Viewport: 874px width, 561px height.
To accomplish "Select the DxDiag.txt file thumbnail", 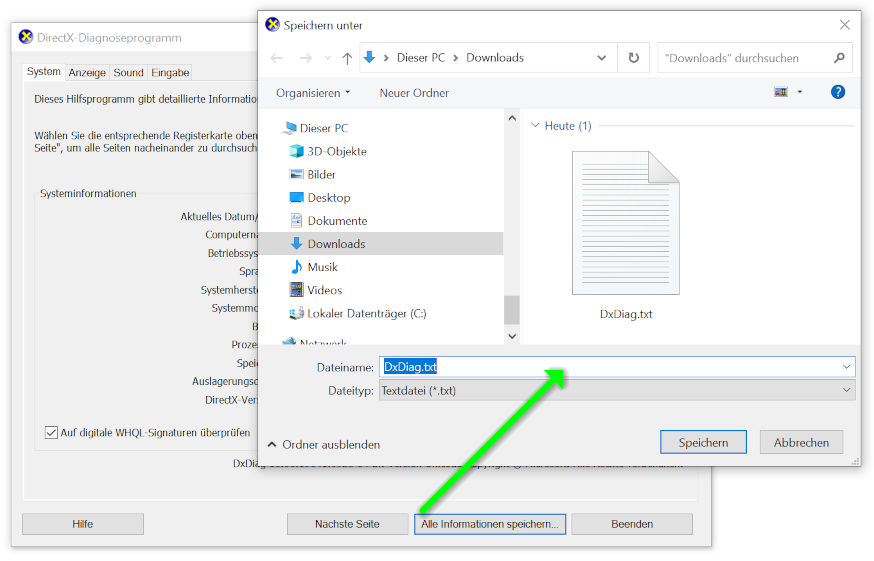I will coord(625,223).
